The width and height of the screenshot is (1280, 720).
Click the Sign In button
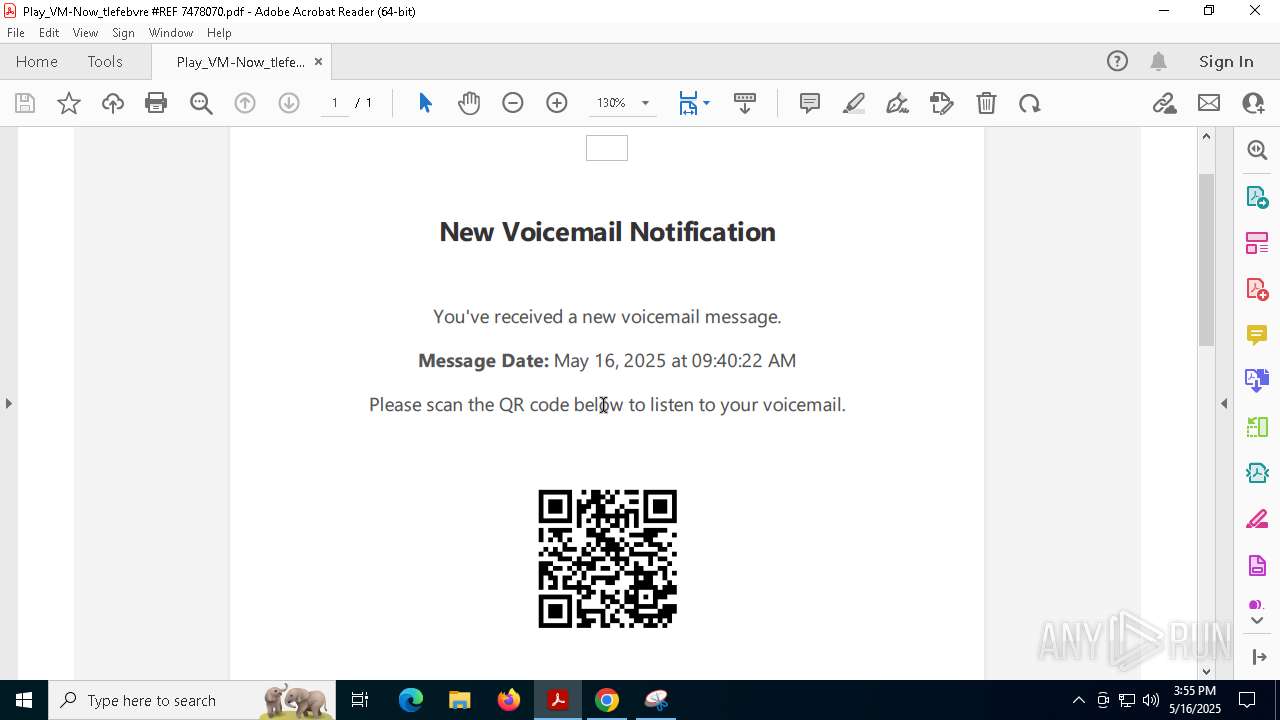[x=1226, y=61]
